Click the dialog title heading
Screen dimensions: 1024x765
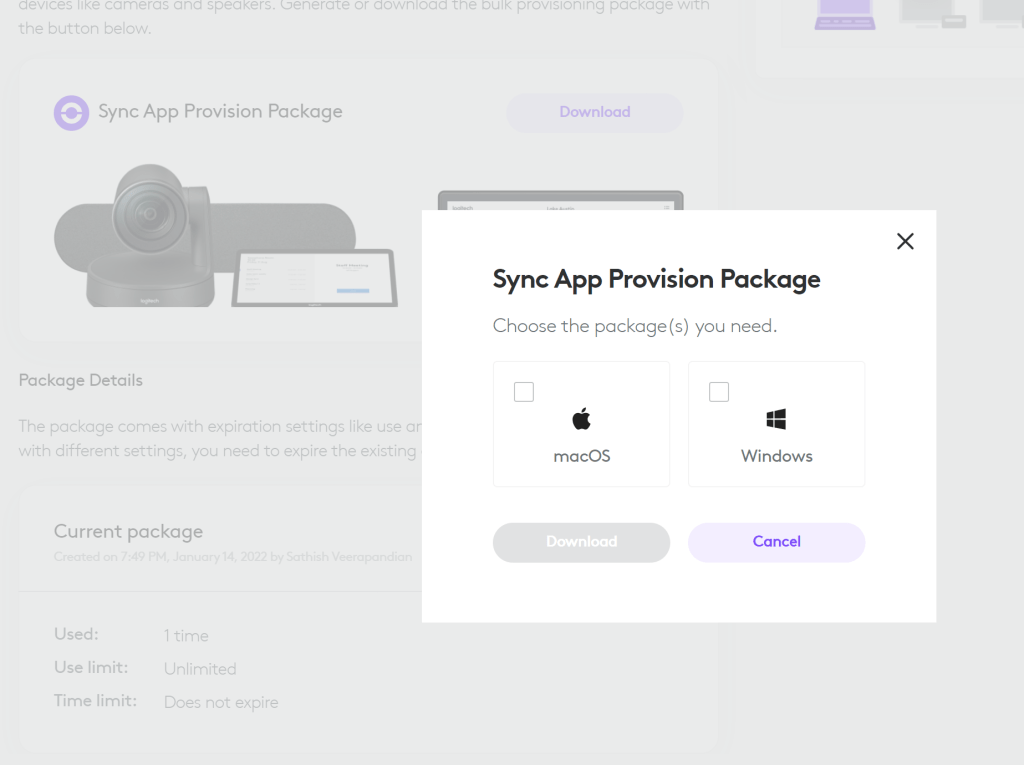point(656,279)
